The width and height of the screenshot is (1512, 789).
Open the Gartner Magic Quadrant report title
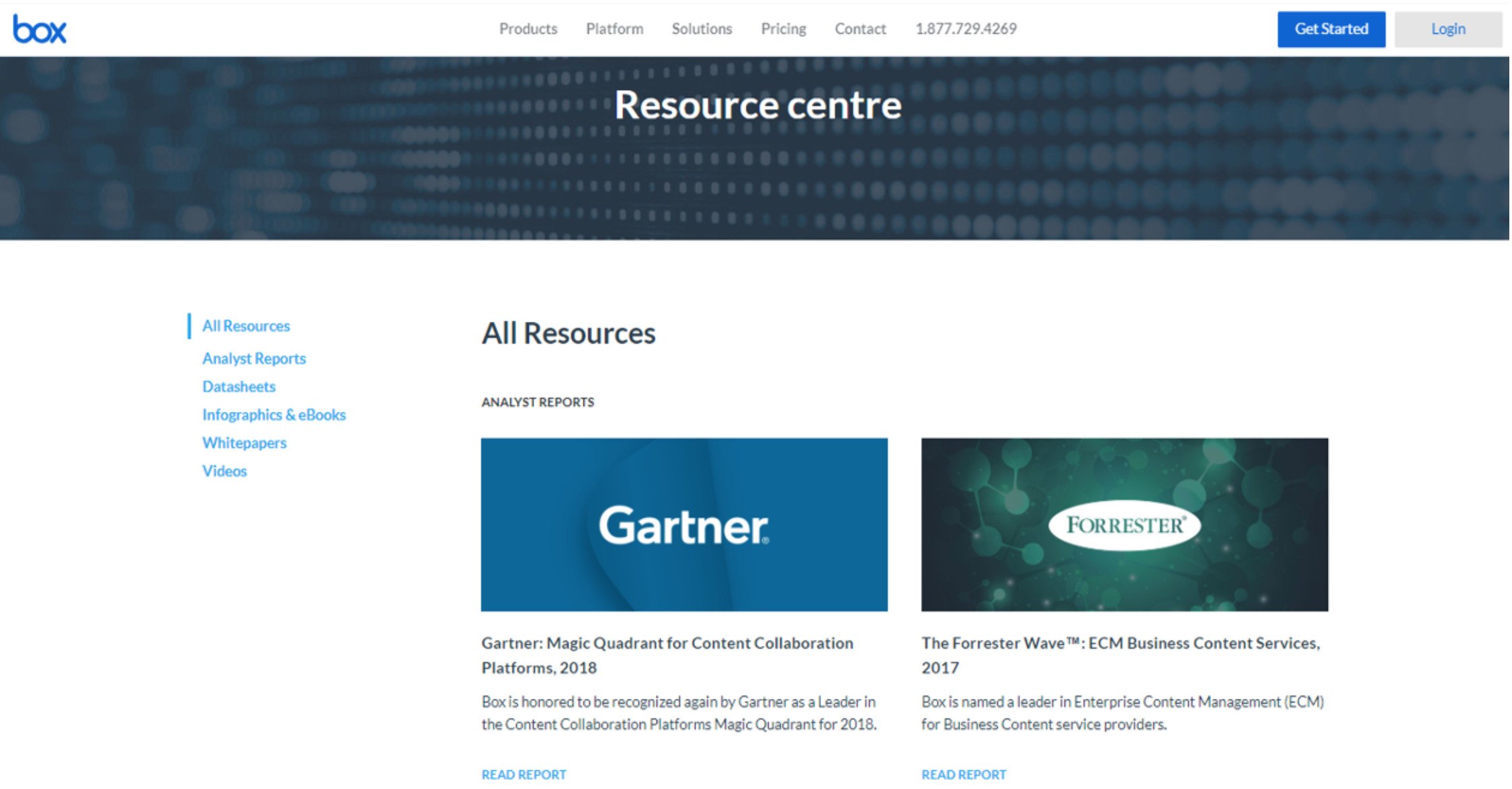pos(667,655)
